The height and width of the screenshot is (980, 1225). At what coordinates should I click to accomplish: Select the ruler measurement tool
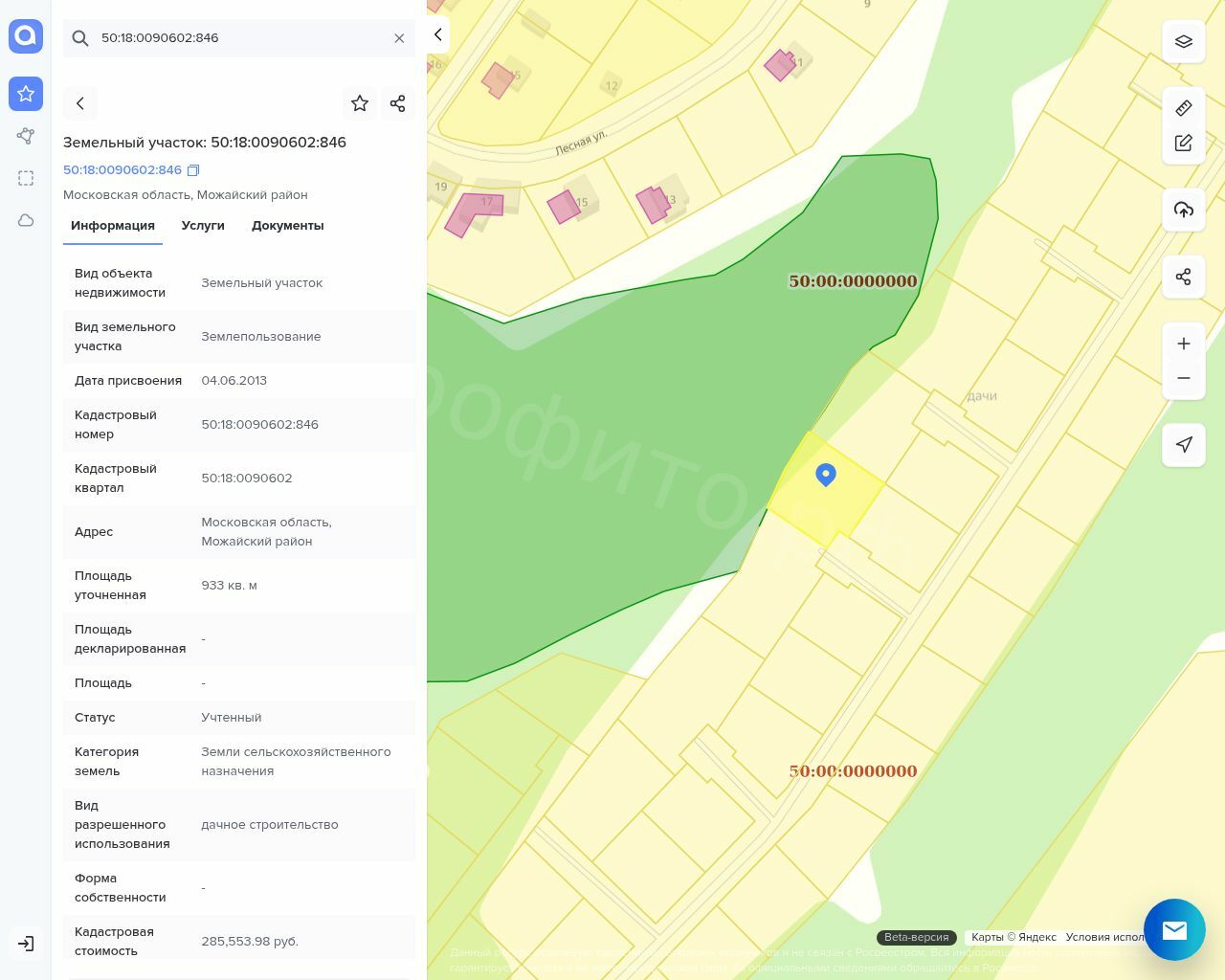(x=1184, y=108)
